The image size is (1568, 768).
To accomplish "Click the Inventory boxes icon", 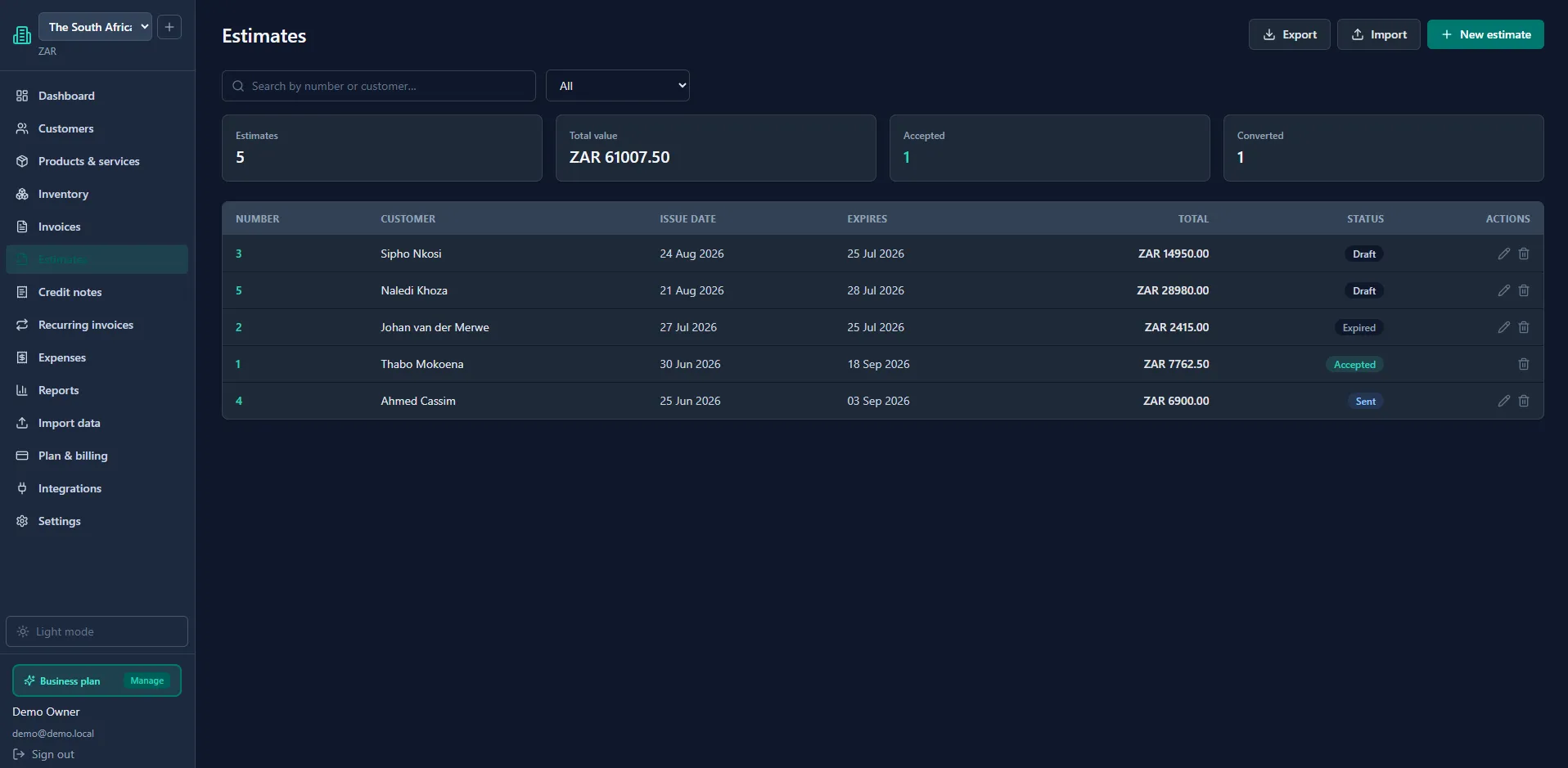I will coord(22,194).
